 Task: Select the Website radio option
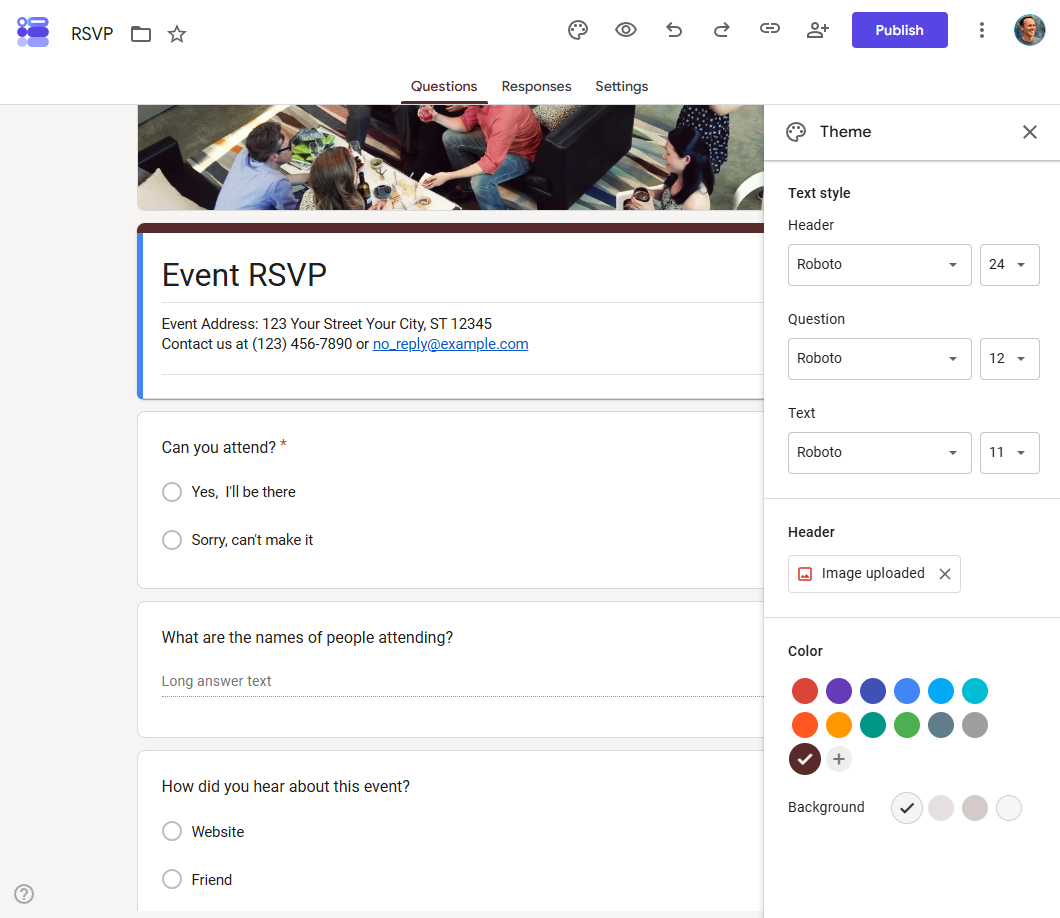(x=172, y=831)
